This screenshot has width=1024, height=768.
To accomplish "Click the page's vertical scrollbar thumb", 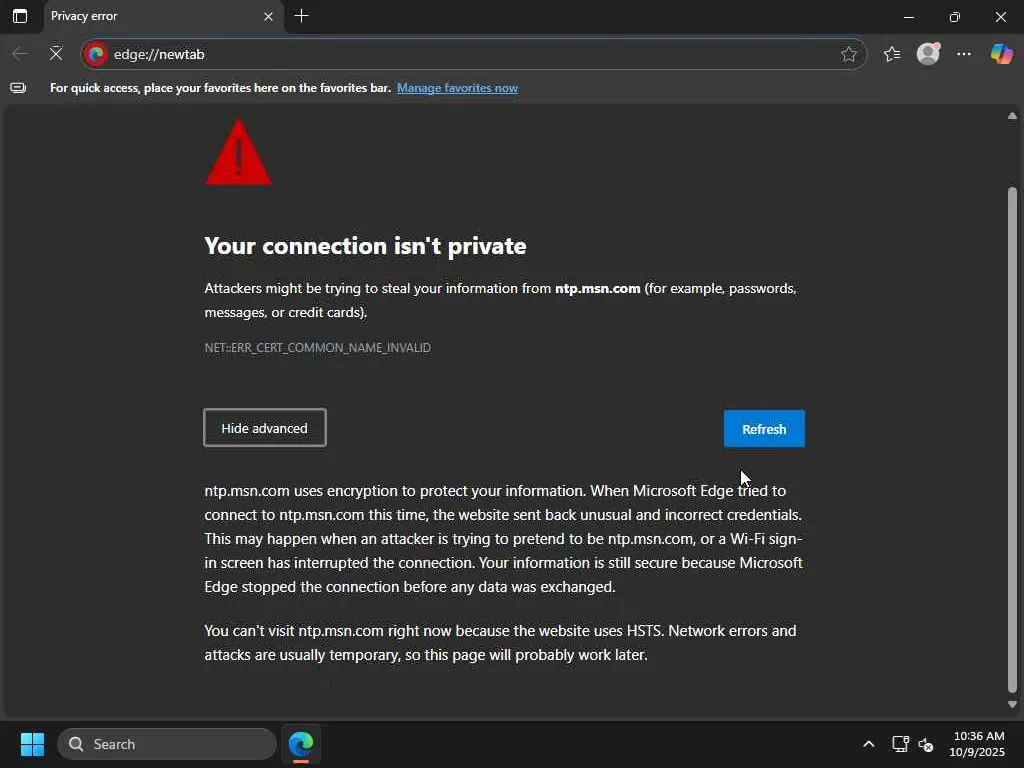I will 1012,440.
